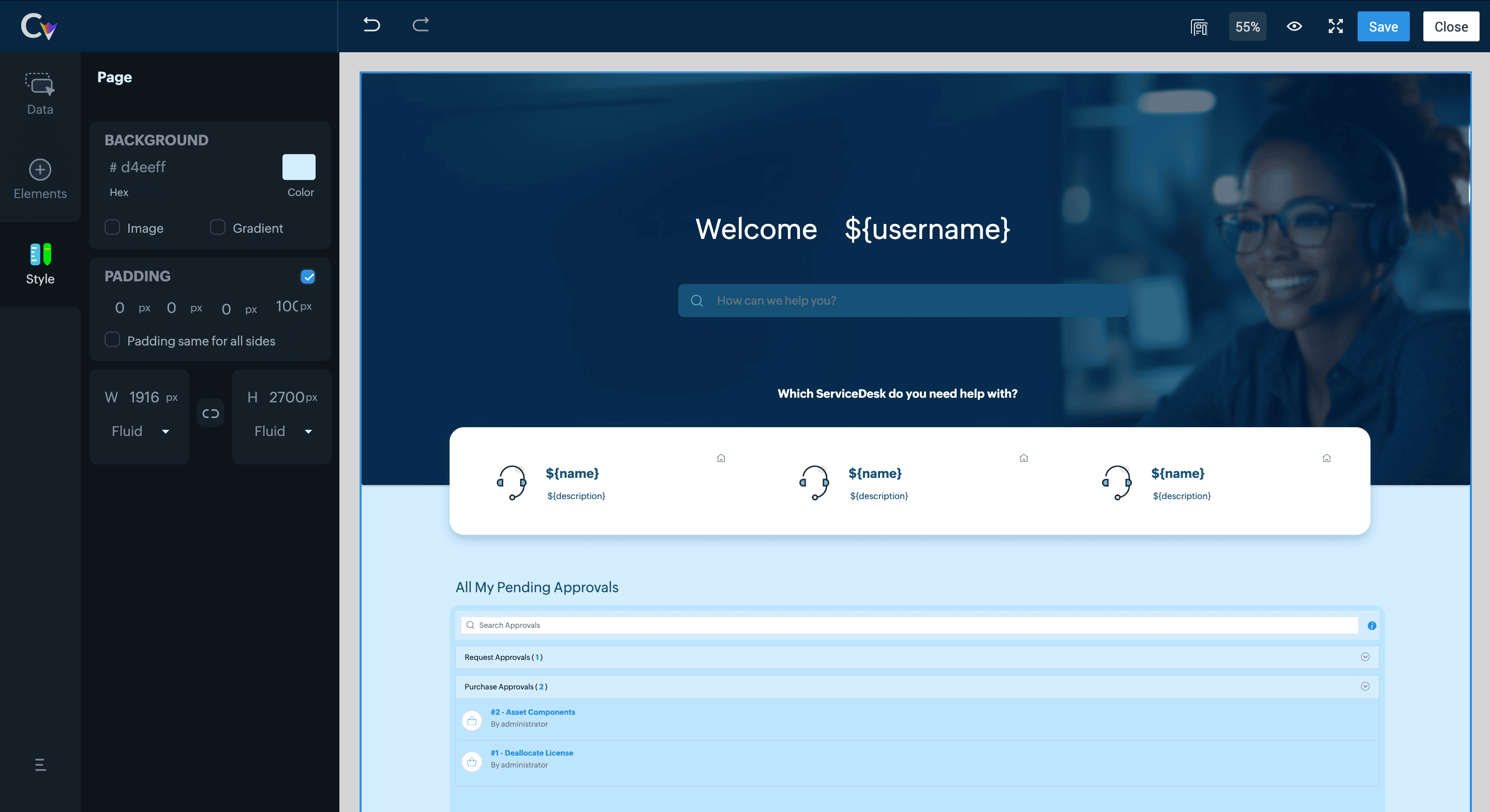Image resolution: width=1490 pixels, height=812 pixels.
Task: Click the width value 1916 field
Action: [x=144, y=397]
